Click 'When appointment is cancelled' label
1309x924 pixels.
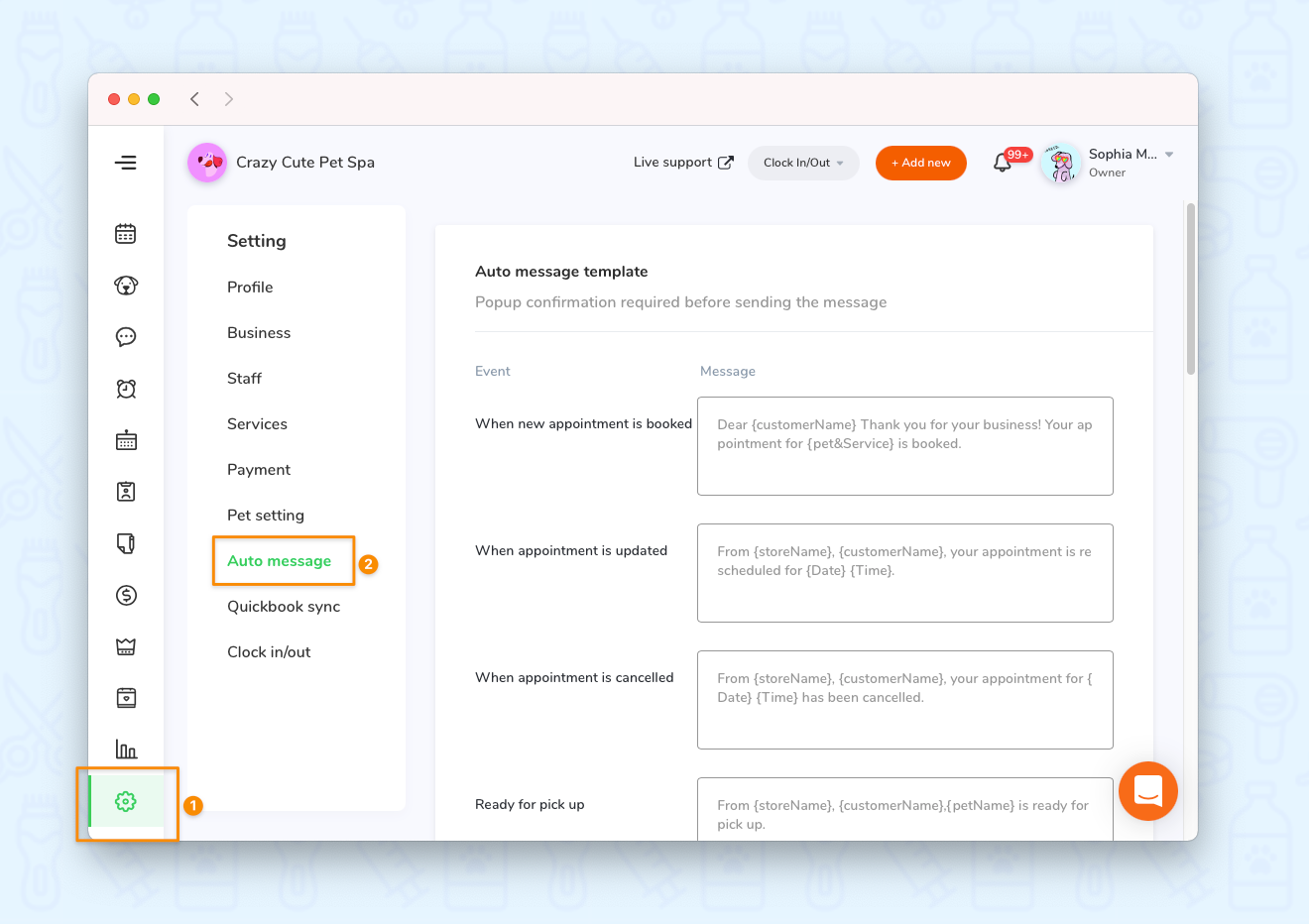coord(574,678)
